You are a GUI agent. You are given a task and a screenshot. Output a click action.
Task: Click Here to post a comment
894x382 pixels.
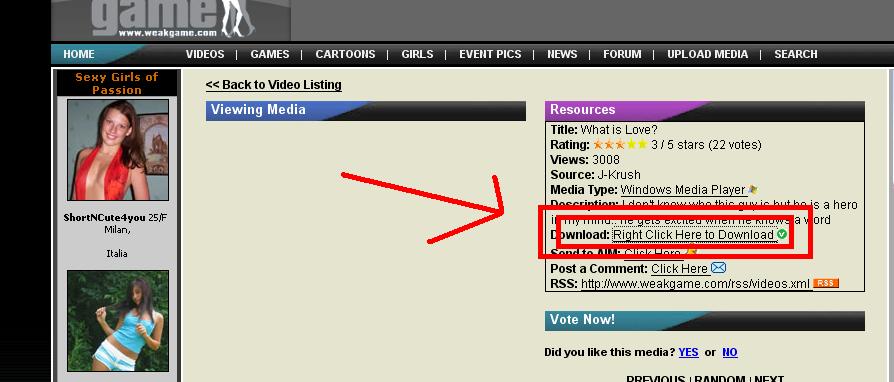pyautogui.click(x=679, y=269)
